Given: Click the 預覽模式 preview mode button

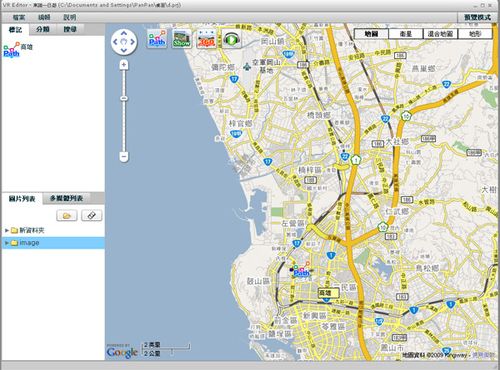Looking at the screenshot, I should point(477,17).
